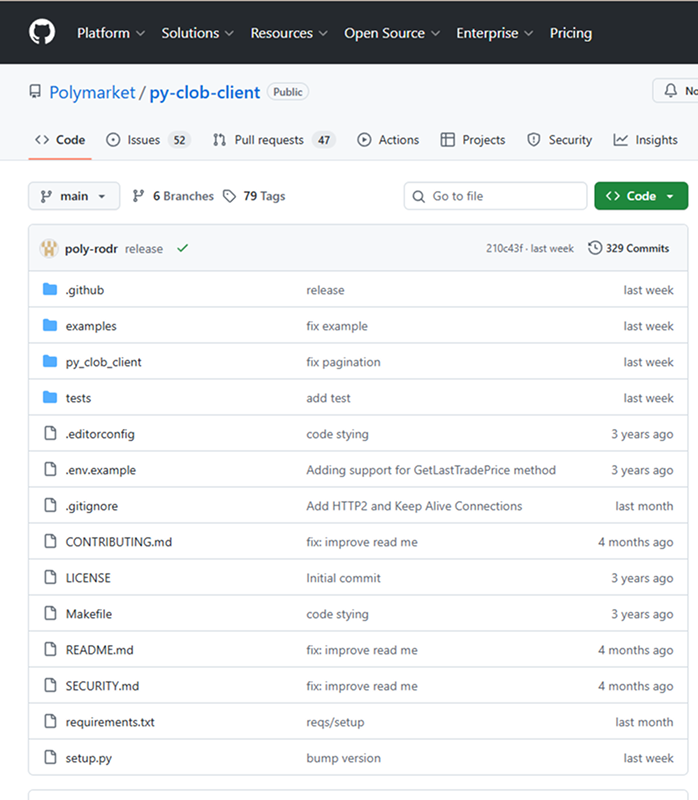Open the Issues tab
The image size is (698, 800).
point(148,140)
